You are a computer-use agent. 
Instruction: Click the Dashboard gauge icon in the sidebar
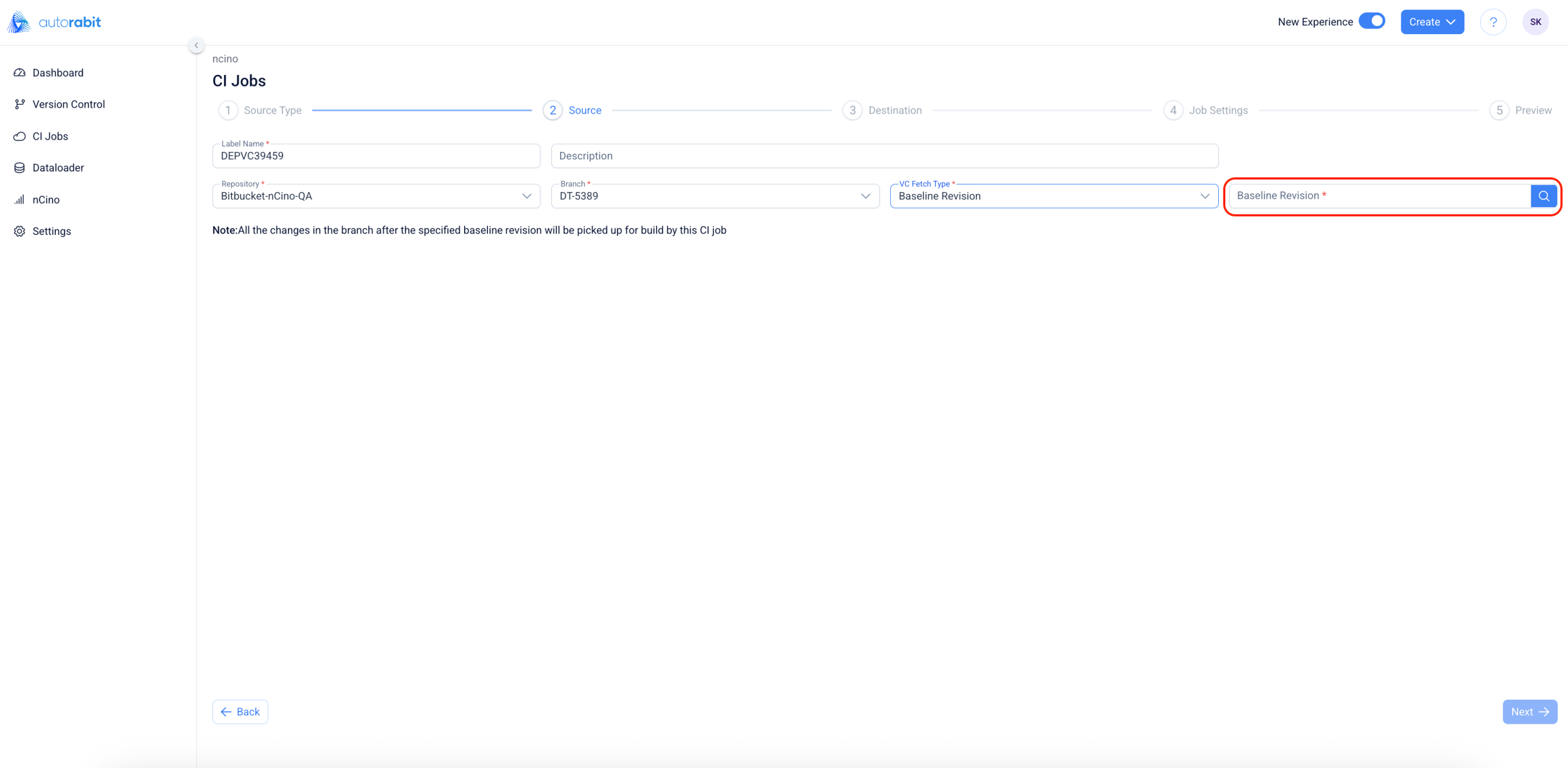[x=20, y=73]
